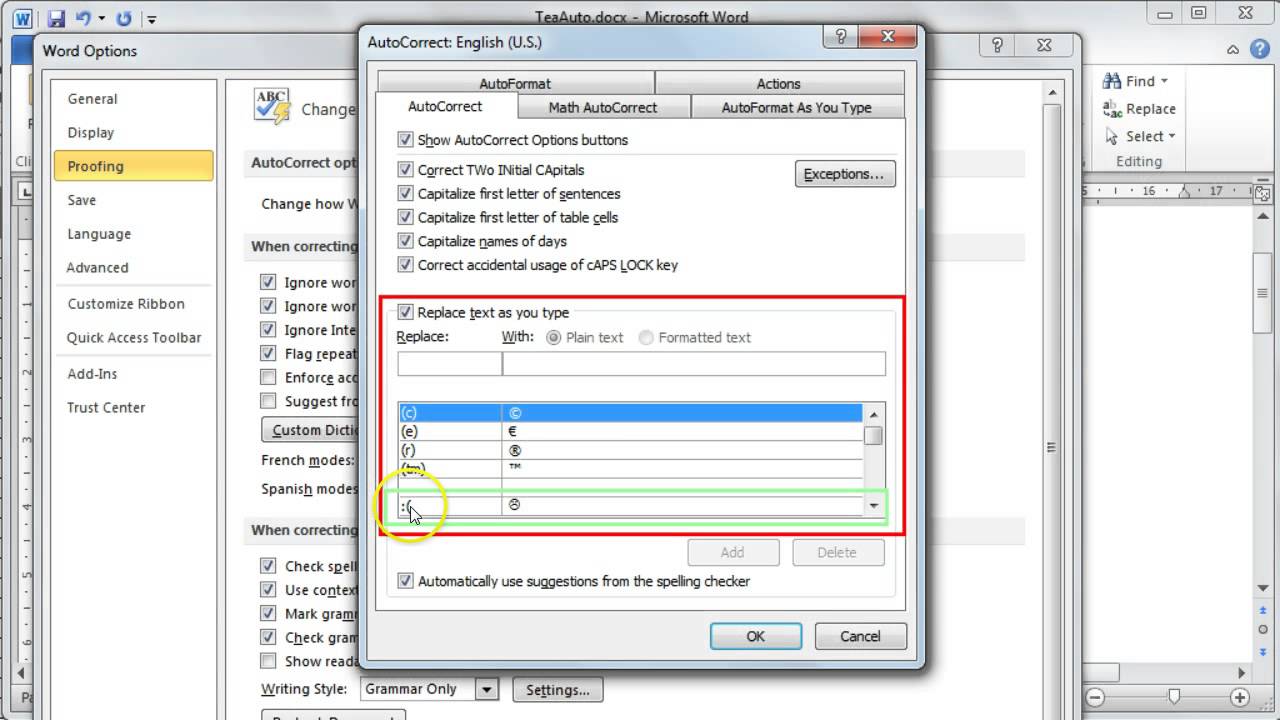Toggle Capitalize names of days checkbox
1280x720 pixels.
(x=405, y=241)
